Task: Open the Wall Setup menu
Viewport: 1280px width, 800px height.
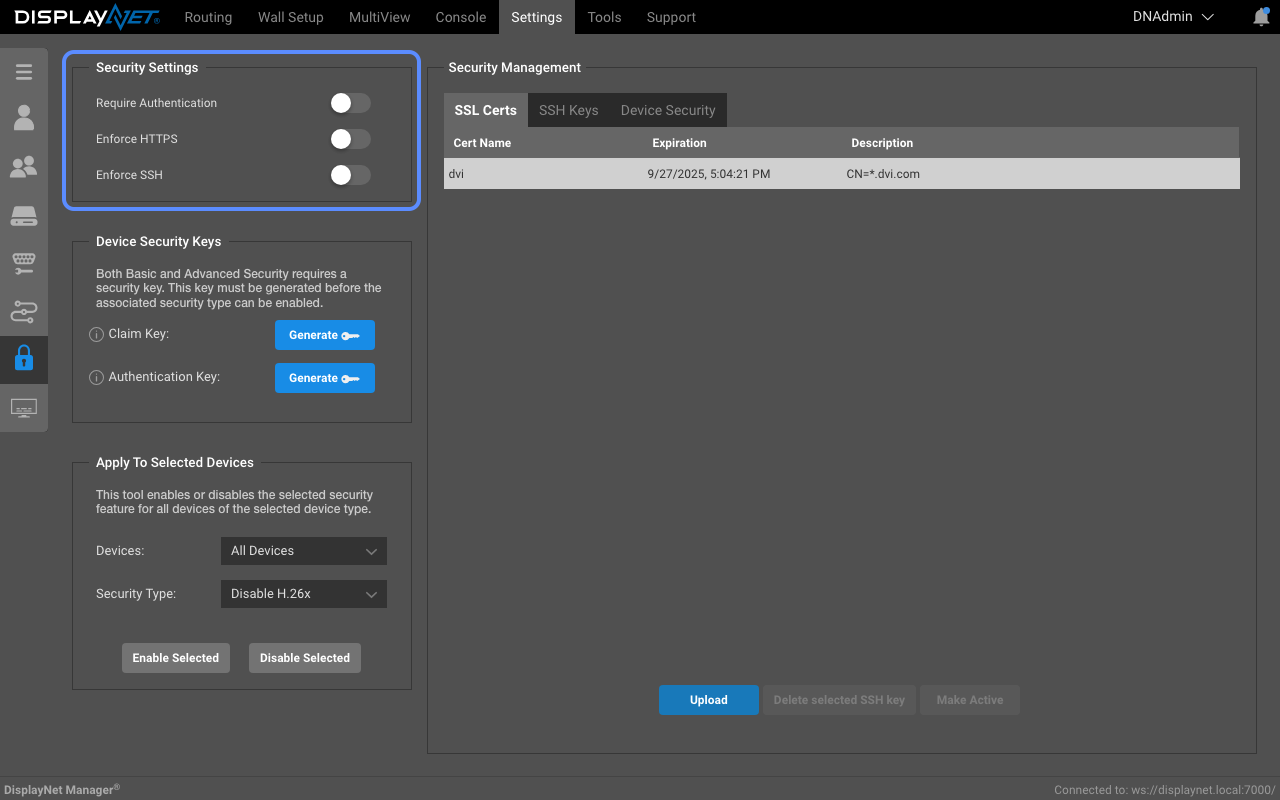Action: 290,17
